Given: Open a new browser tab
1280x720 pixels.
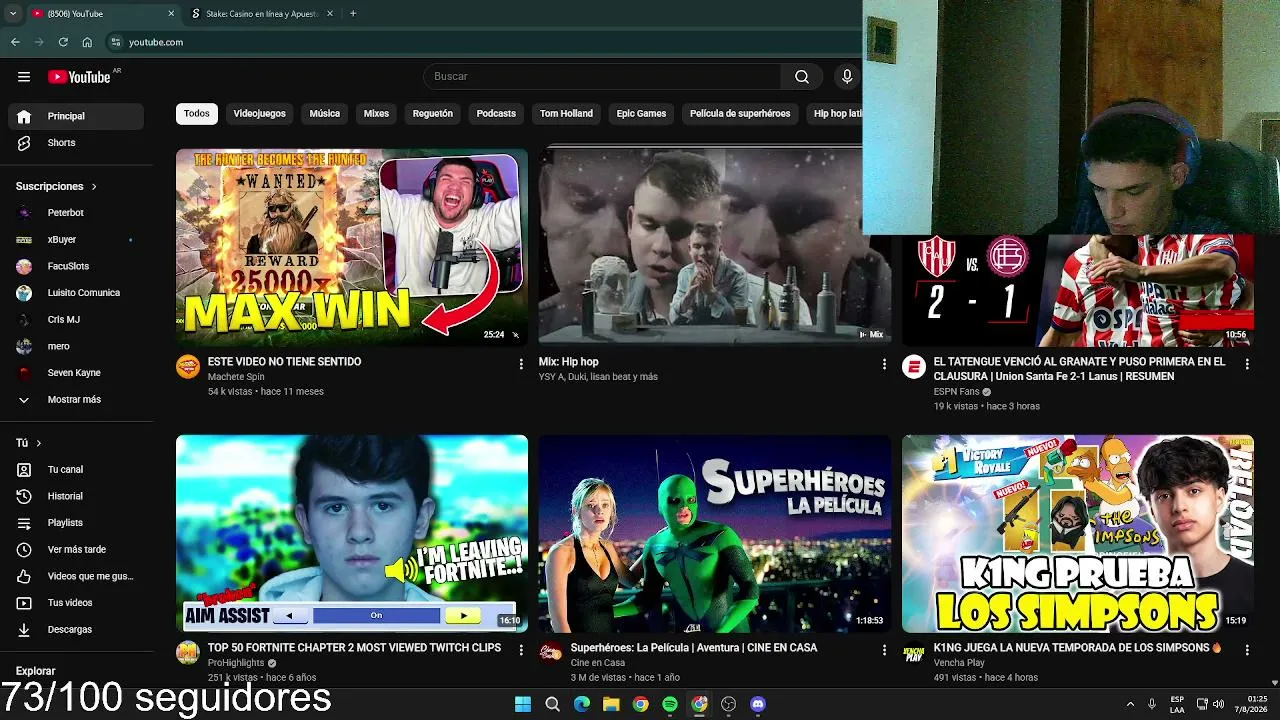Looking at the screenshot, I should pyautogui.click(x=353, y=14).
